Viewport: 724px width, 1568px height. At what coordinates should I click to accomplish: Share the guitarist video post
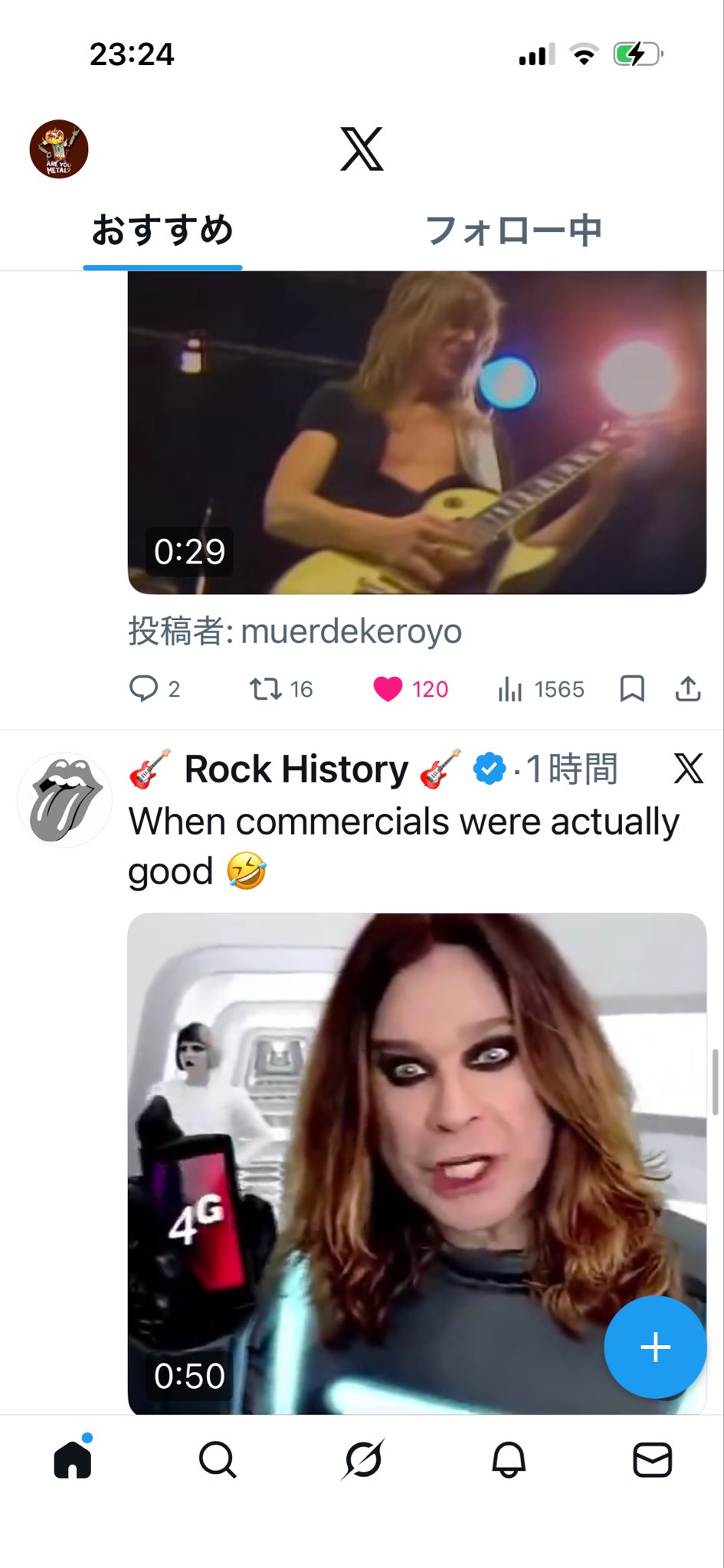click(688, 689)
